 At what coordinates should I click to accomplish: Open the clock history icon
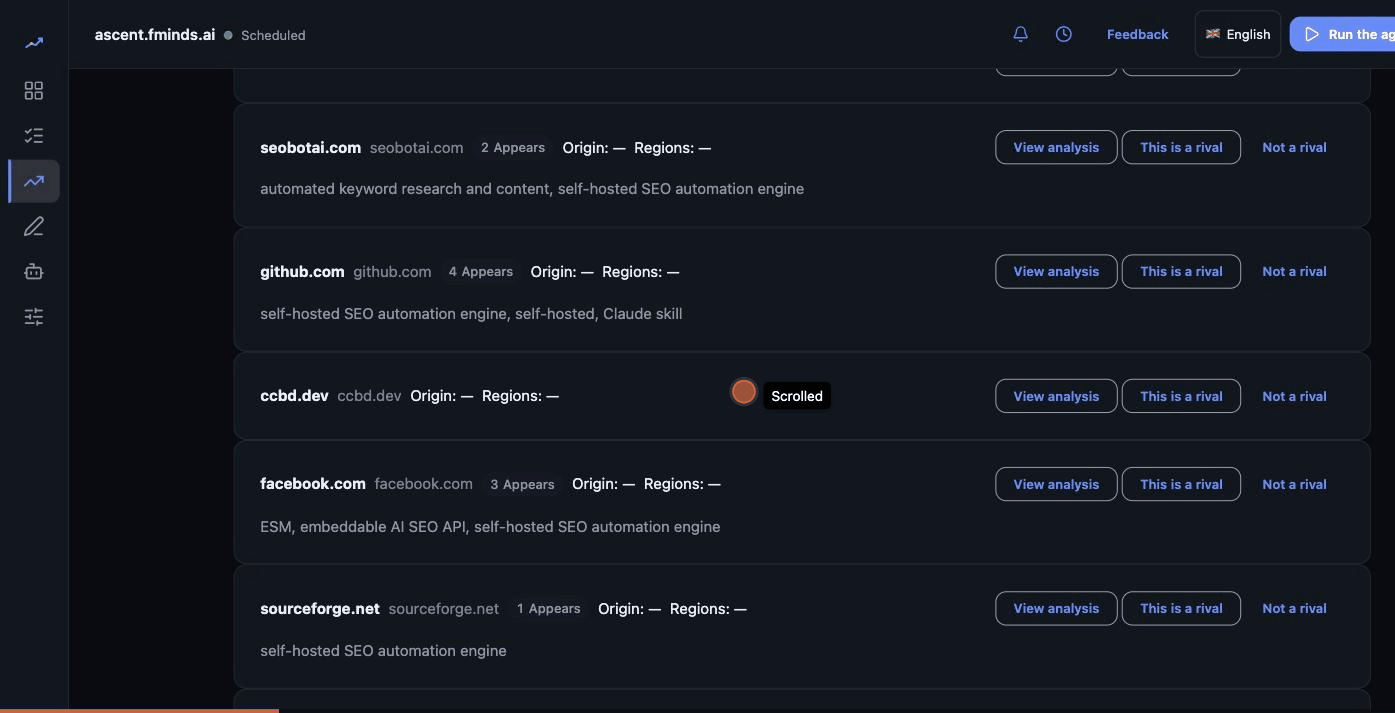(x=1064, y=34)
